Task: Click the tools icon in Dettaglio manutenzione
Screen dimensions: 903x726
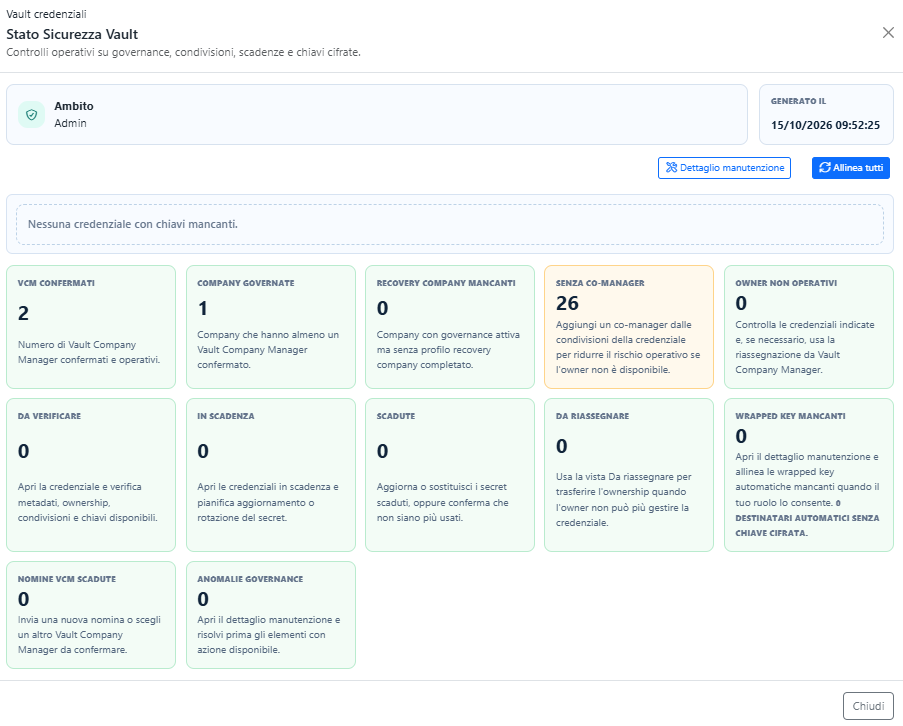Action: pos(671,168)
